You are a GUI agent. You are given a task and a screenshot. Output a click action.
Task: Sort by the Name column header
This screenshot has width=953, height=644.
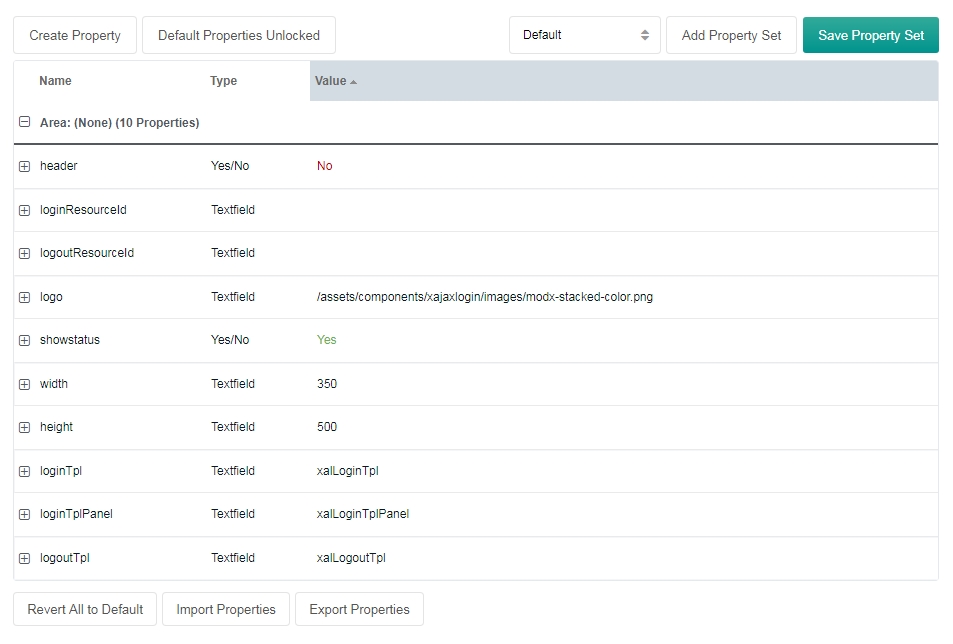(56, 81)
